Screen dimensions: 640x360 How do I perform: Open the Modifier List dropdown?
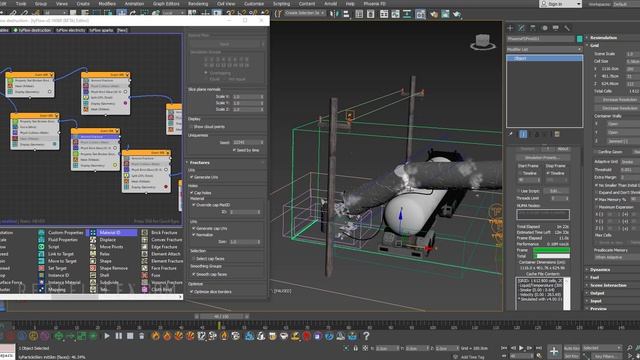(x=544, y=49)
